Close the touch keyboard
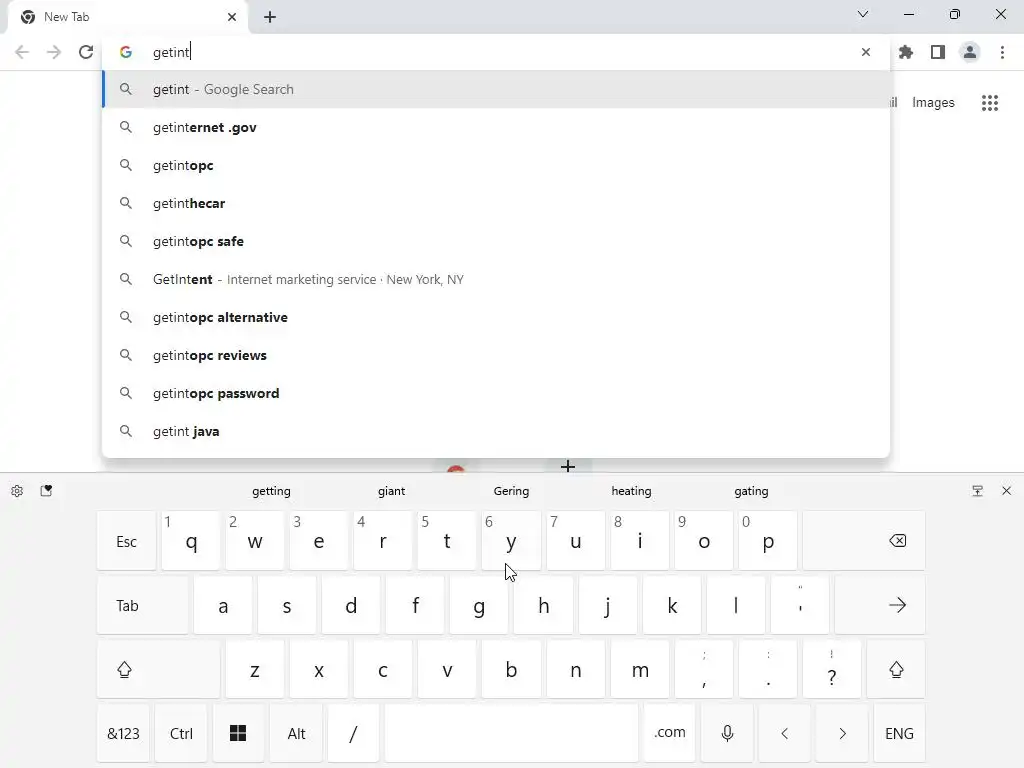The height and width of the screenshot is (768, 1024). 1006,491
